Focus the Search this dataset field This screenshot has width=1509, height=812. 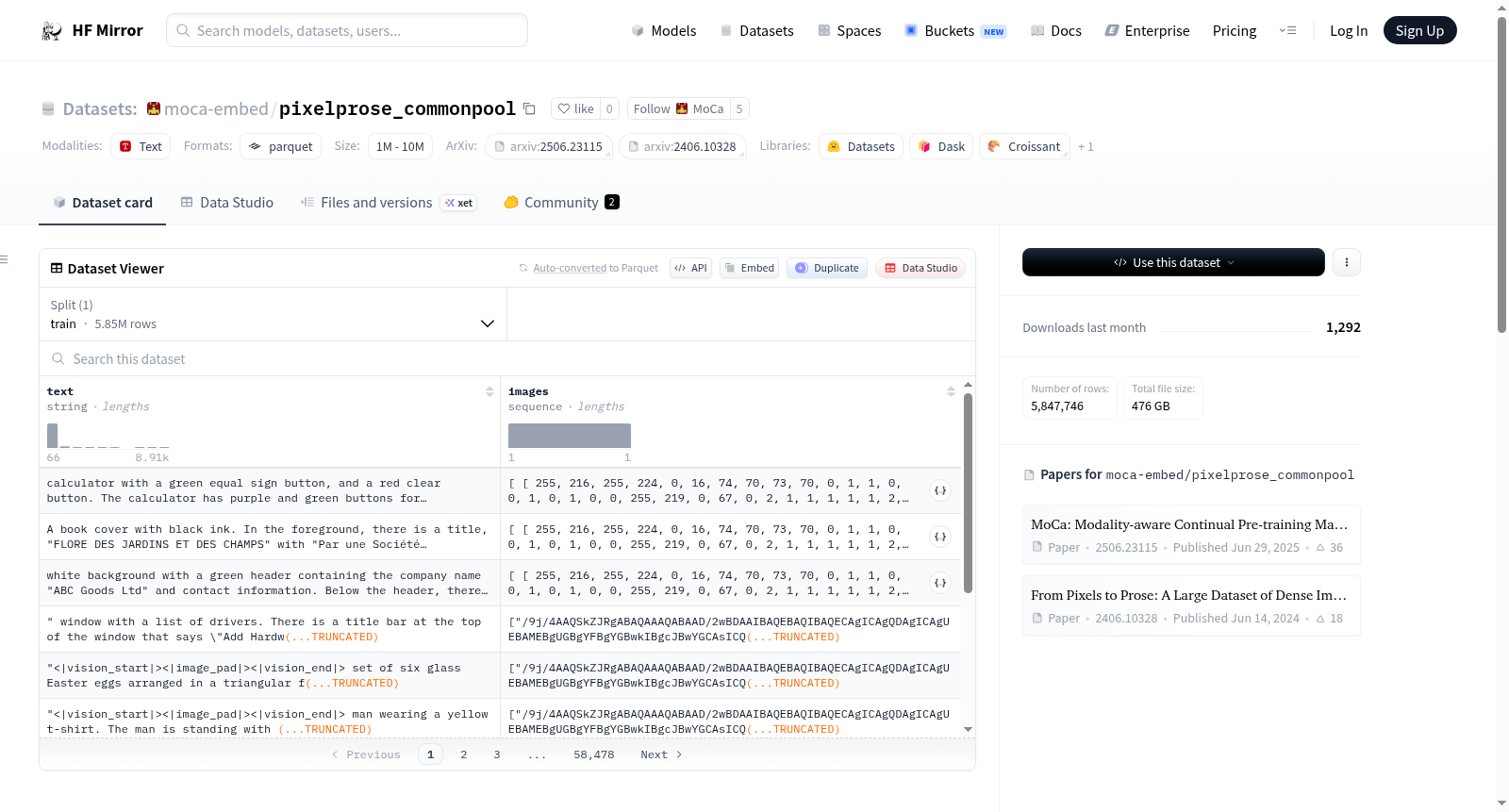[x=506, y=358]
